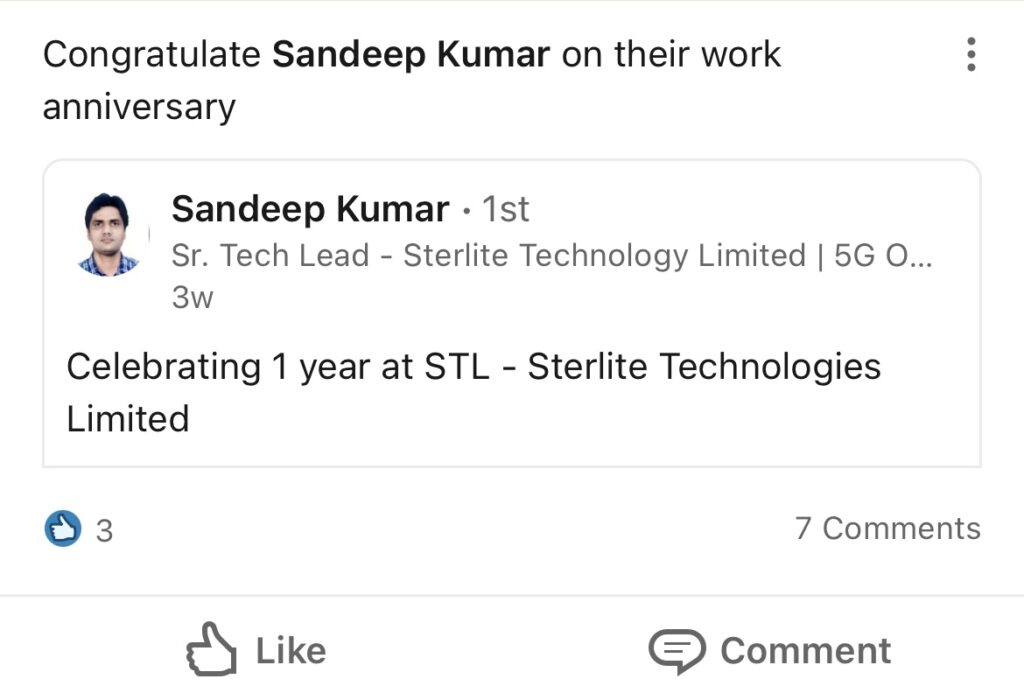Image resolution: width=1024 pixels, height=700 pixels.
Task: Open bold Sandeep Kumar name in header
Action: coord(411,54)
